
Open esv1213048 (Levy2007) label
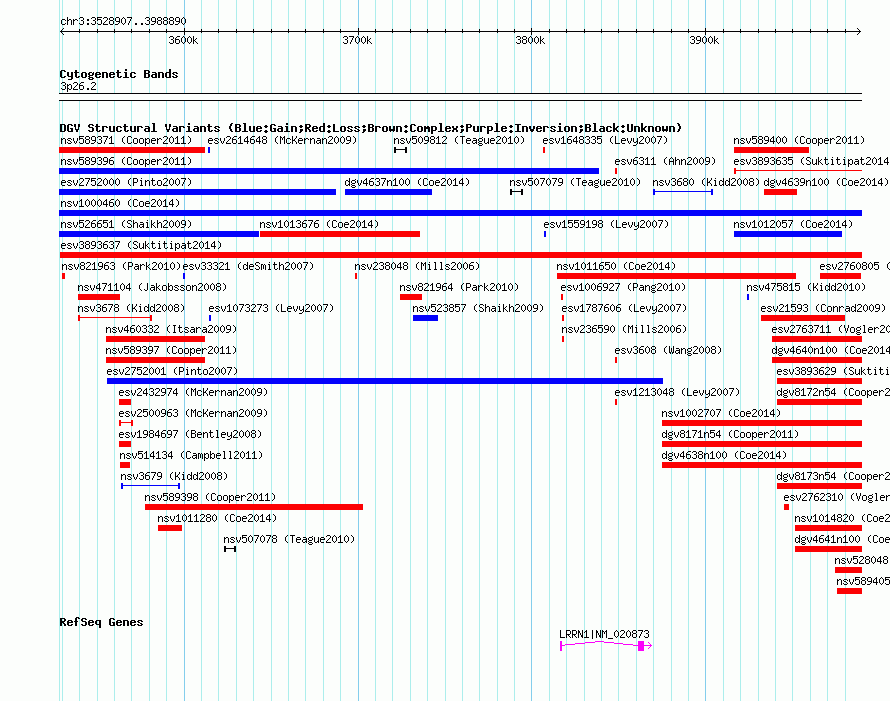677,392
